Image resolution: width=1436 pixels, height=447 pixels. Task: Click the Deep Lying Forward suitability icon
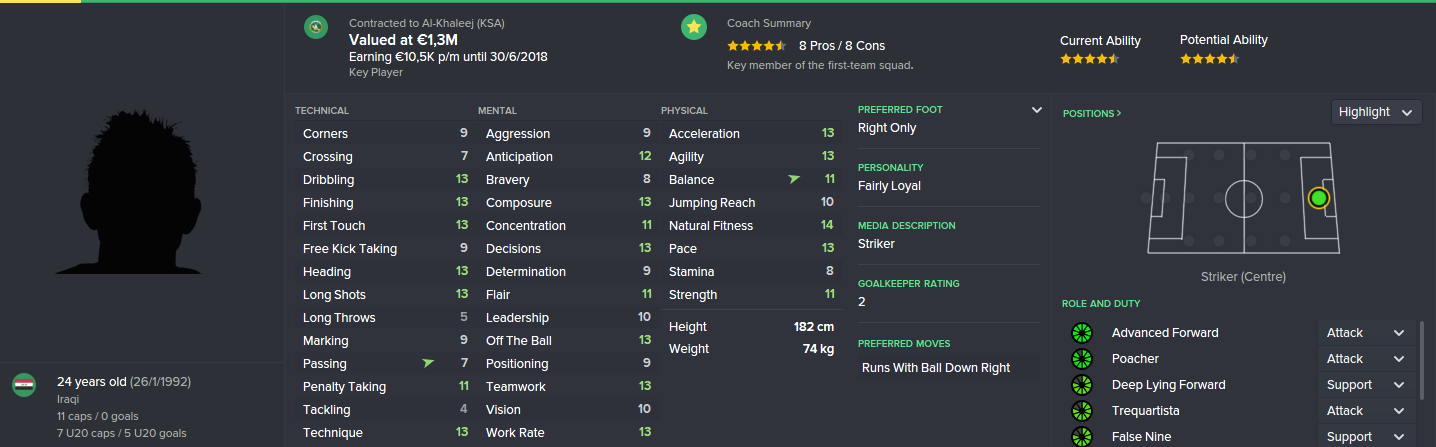click(1080, 385)
